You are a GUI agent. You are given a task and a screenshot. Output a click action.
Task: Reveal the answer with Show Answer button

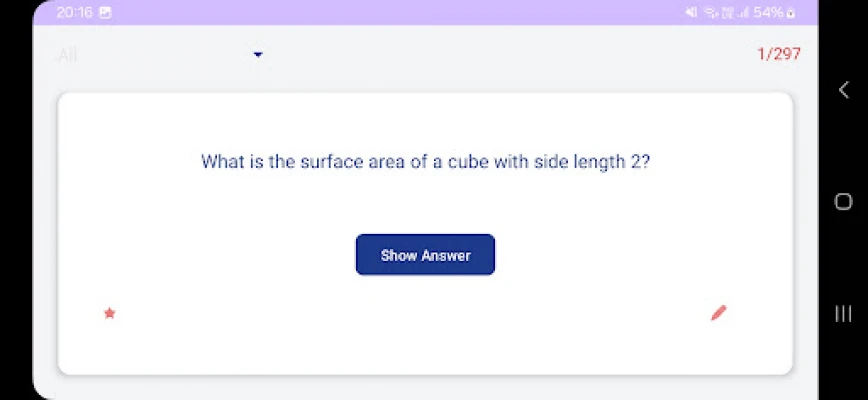(x=425, y=254)
